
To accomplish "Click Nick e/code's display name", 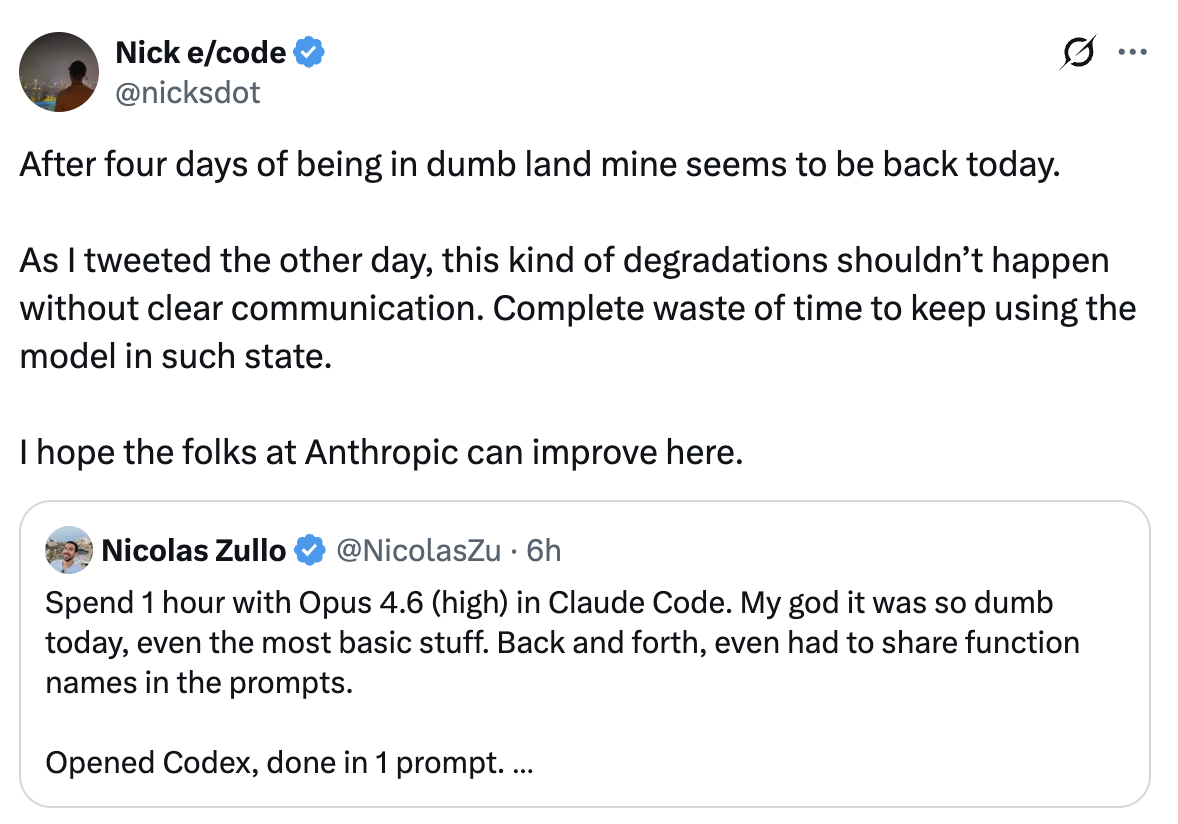I will pos(198,52).
